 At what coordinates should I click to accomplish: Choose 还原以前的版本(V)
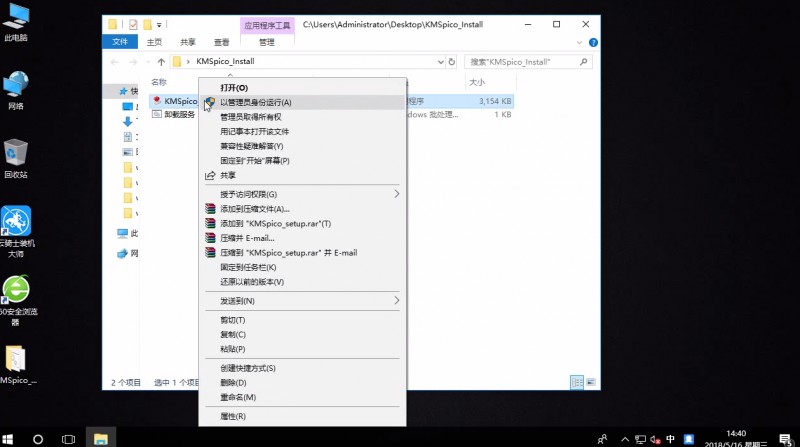[303, 282]
